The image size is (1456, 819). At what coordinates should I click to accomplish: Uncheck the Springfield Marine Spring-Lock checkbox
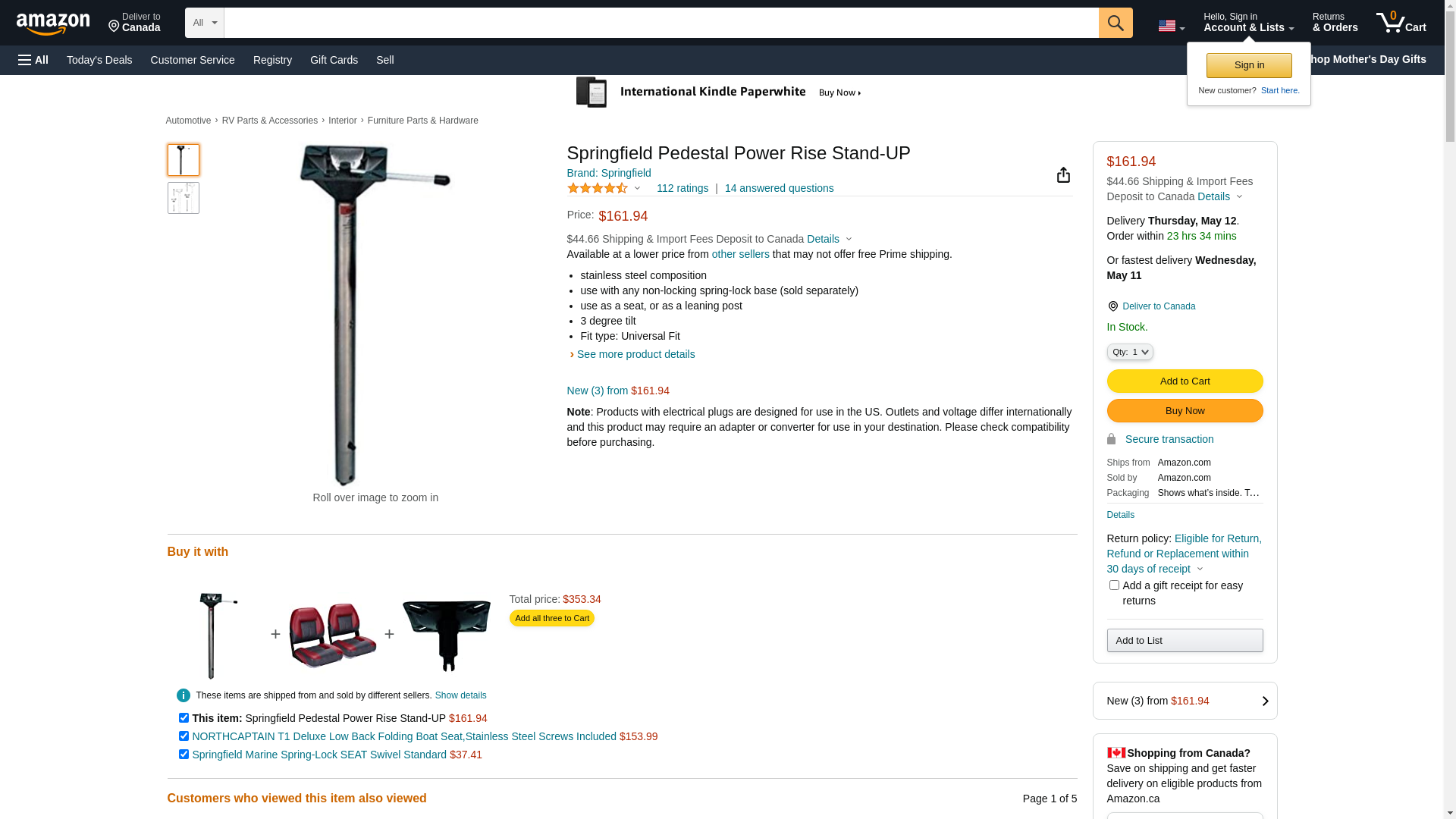tap(184, 754)
